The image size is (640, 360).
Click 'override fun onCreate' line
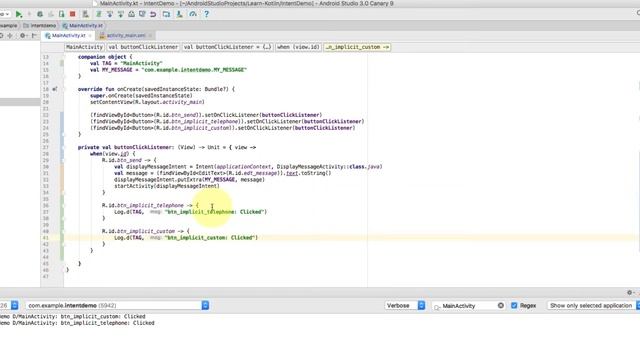point(156,89)
